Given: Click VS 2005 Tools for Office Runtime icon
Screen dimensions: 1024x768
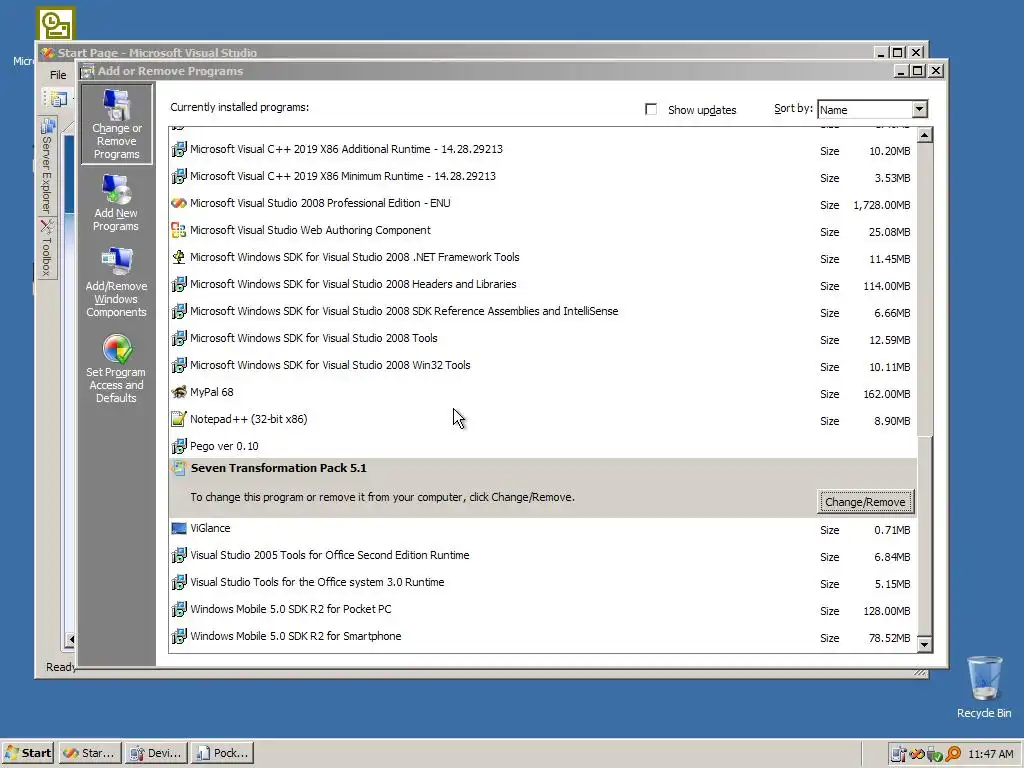Looking at the screenshot, I should coord(178,555).
